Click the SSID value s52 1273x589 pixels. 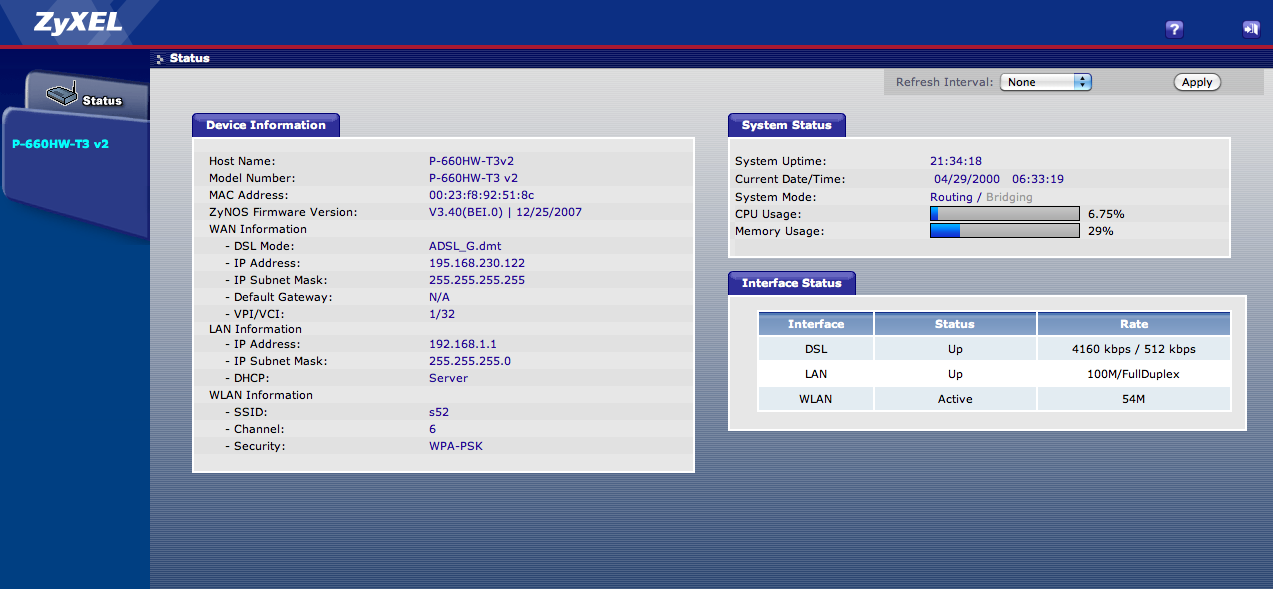pos(439,412)
